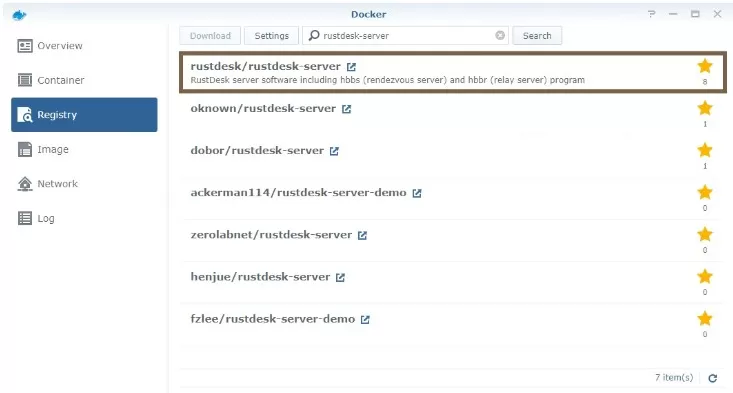Click the Image sidebar icon
The width and height of the screenshot is (733, 393).
pyautogui.click(x=25, y=149)
